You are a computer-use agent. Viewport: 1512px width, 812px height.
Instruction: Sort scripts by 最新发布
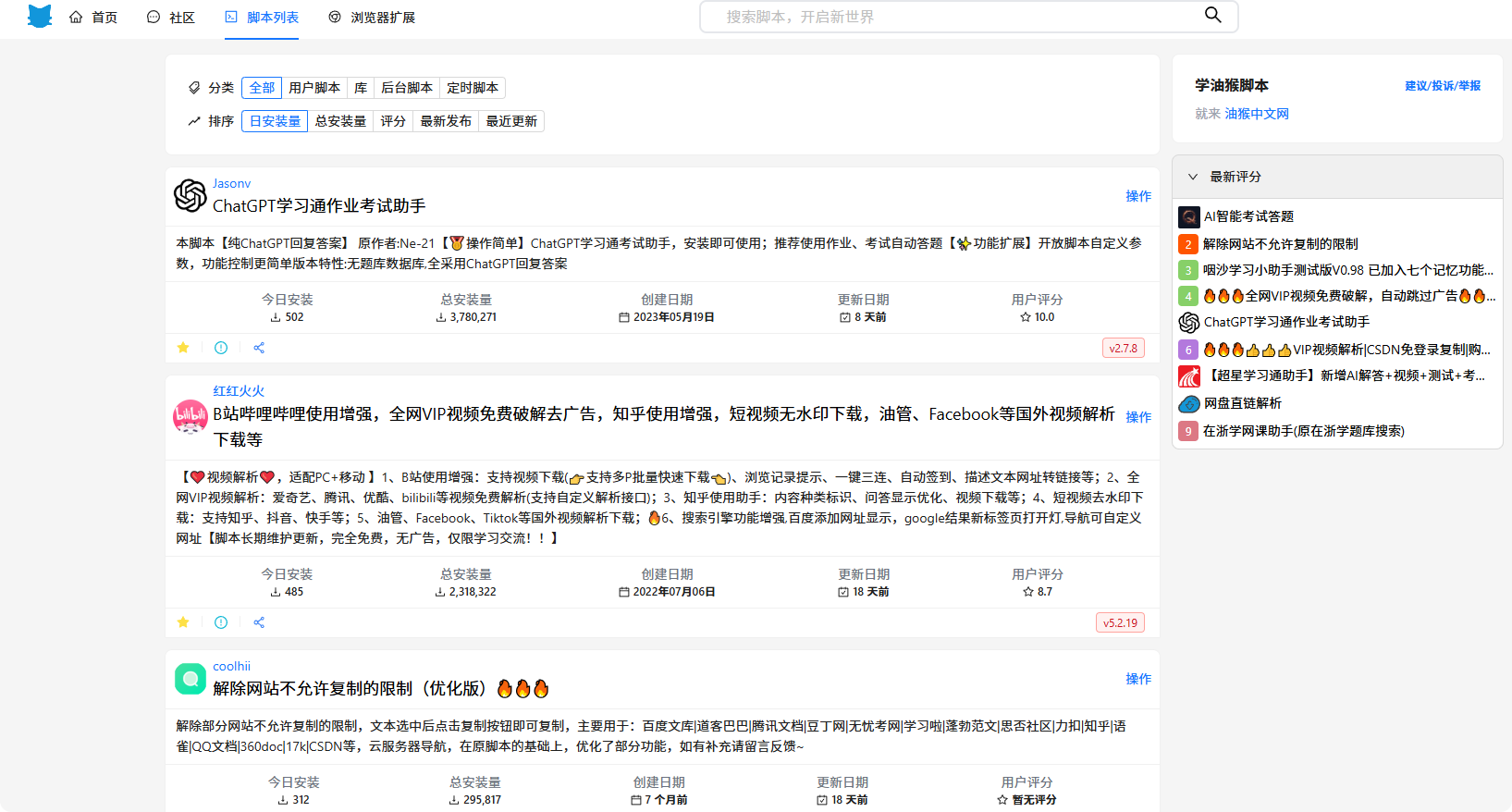point(446,121)
